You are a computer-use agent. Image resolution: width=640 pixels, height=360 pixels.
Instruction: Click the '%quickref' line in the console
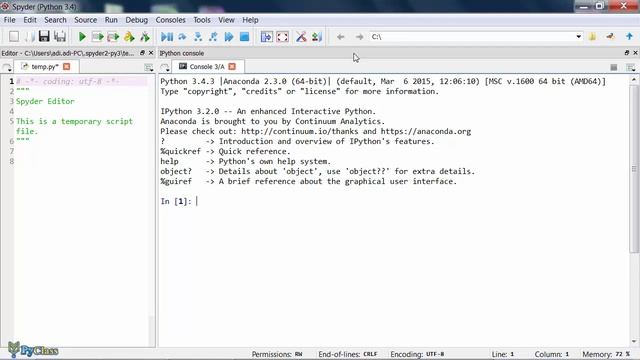tap(225, 151)
